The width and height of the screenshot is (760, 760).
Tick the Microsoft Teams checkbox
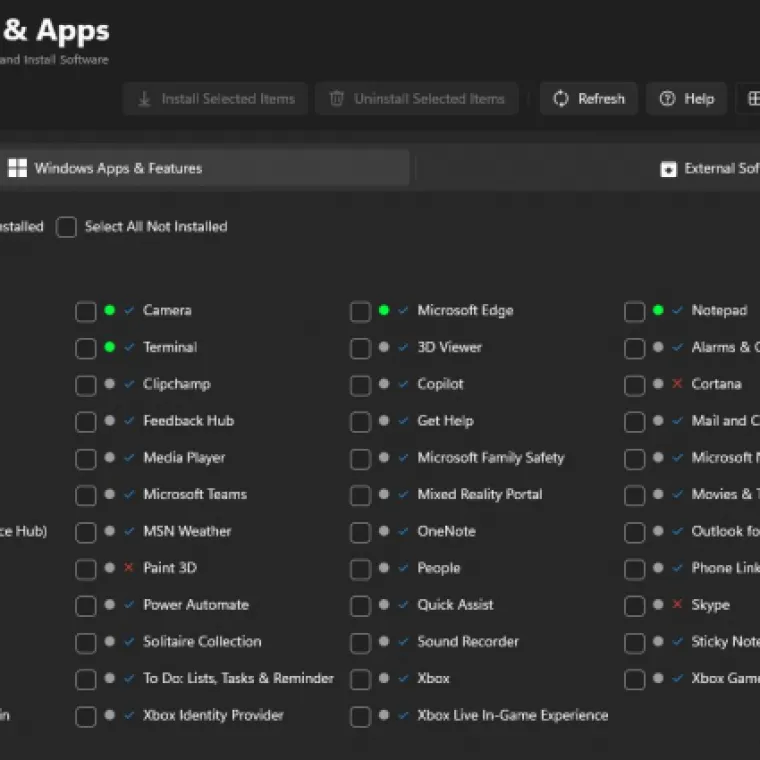(86, 495)
